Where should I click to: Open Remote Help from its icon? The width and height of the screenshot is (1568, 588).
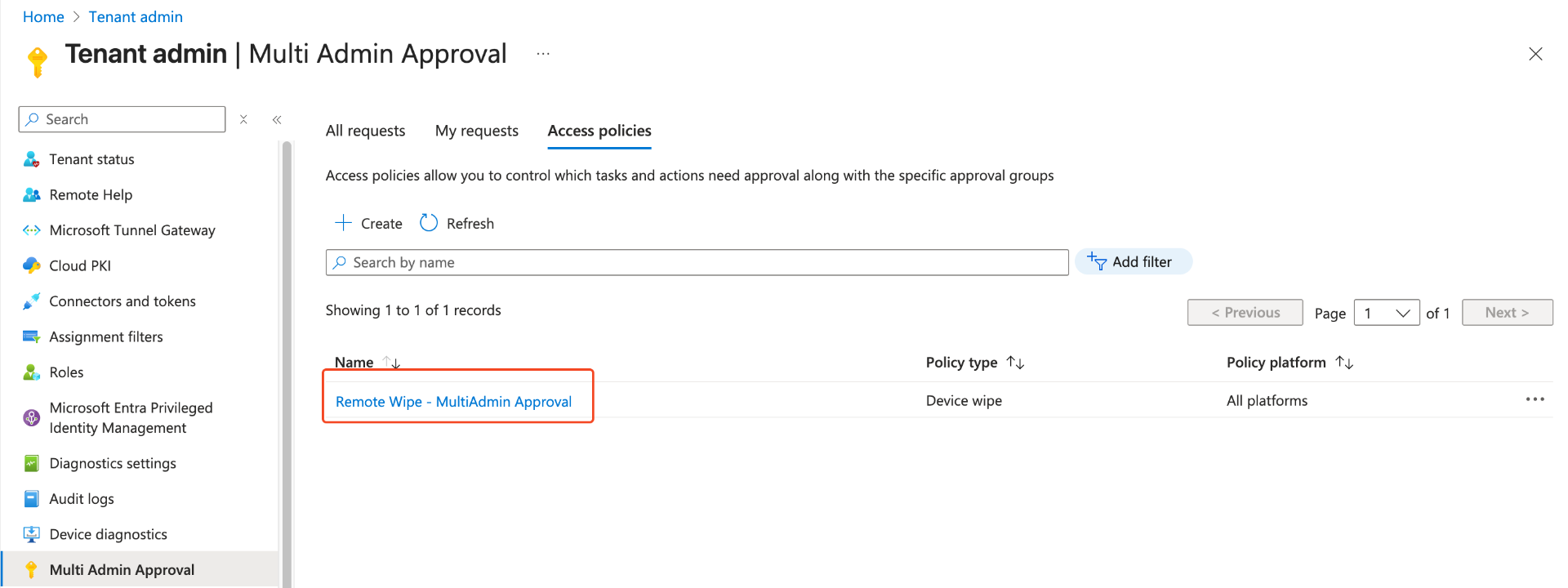[31, 195]
